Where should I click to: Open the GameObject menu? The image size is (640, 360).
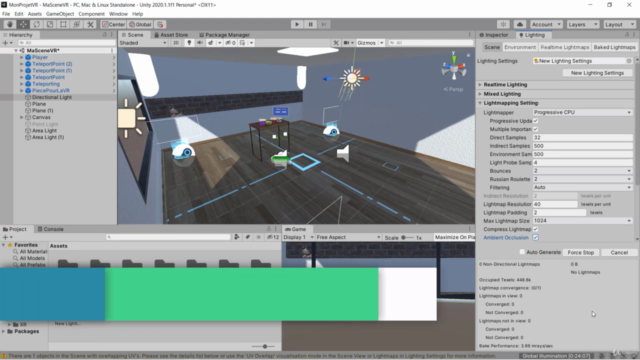click(60, 14)
